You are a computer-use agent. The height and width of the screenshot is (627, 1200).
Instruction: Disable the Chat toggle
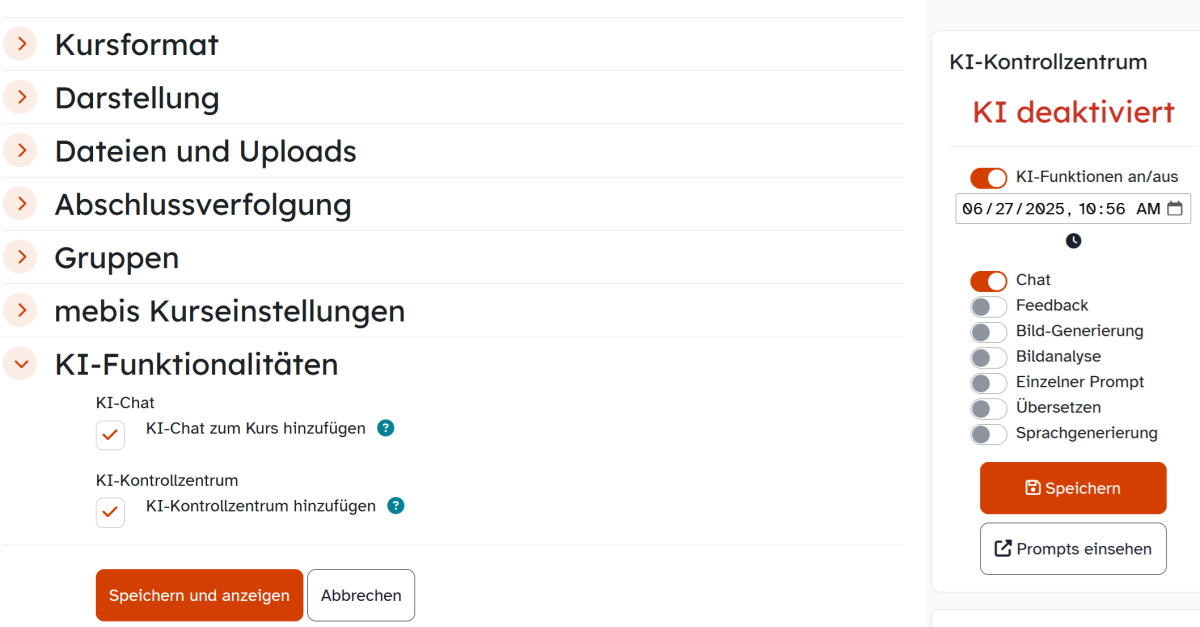[988, 281]
